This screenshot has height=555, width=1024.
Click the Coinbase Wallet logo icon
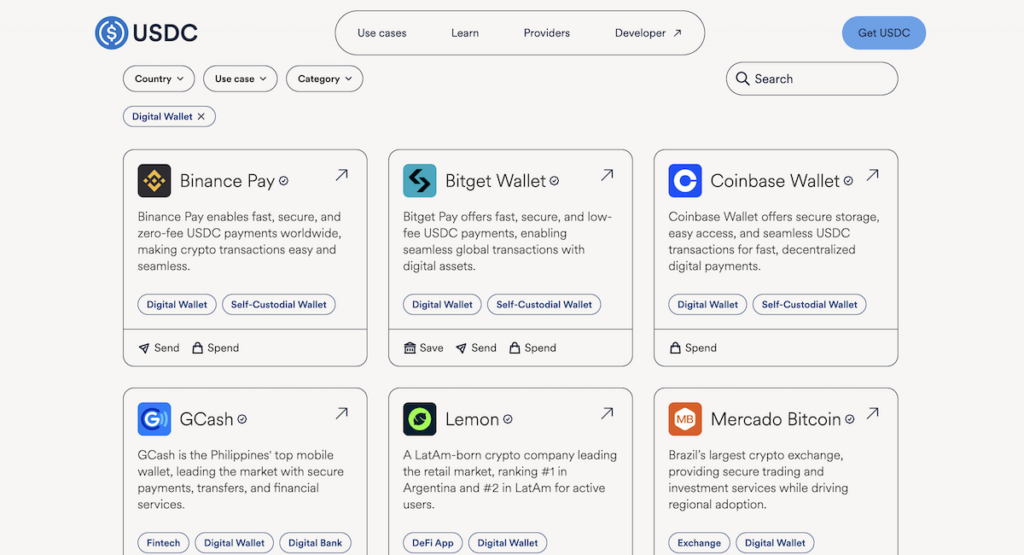[685, 181]
